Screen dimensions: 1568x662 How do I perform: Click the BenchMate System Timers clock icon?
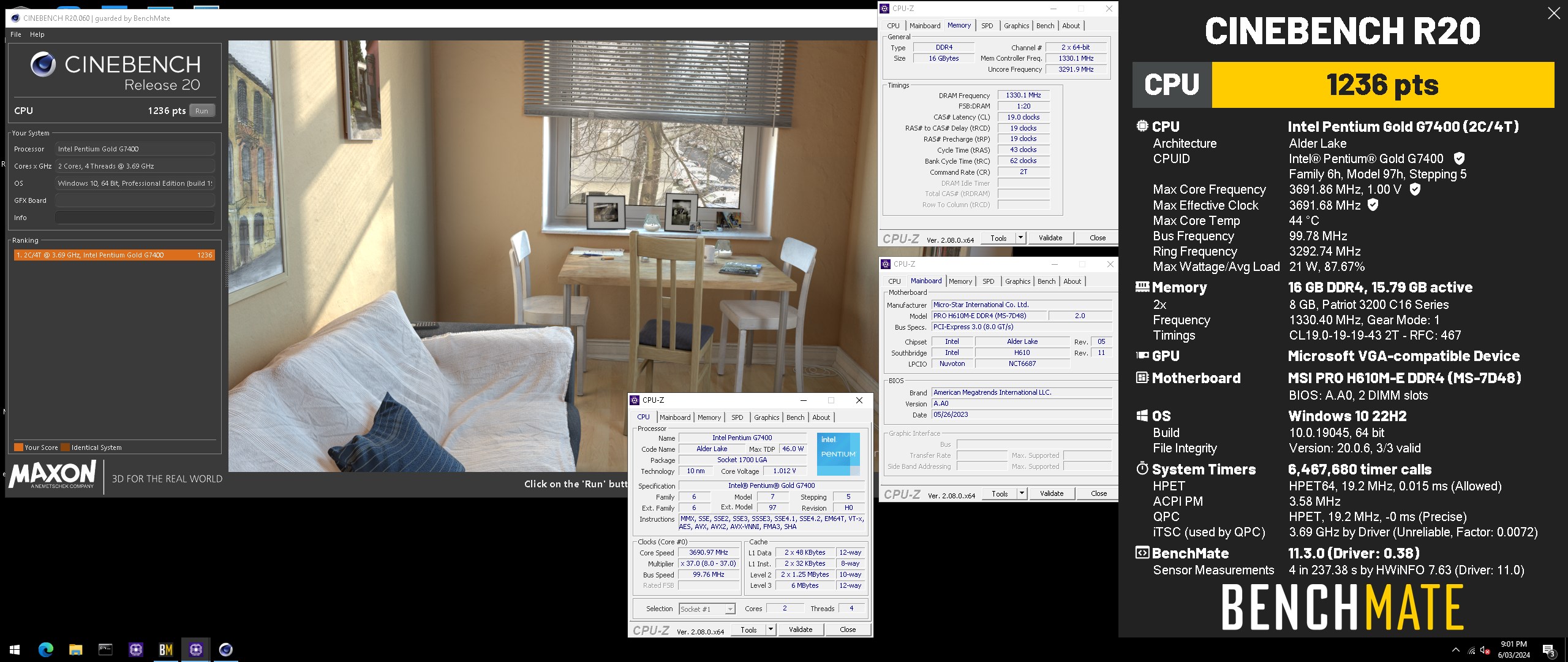[x=1142, y=469]
